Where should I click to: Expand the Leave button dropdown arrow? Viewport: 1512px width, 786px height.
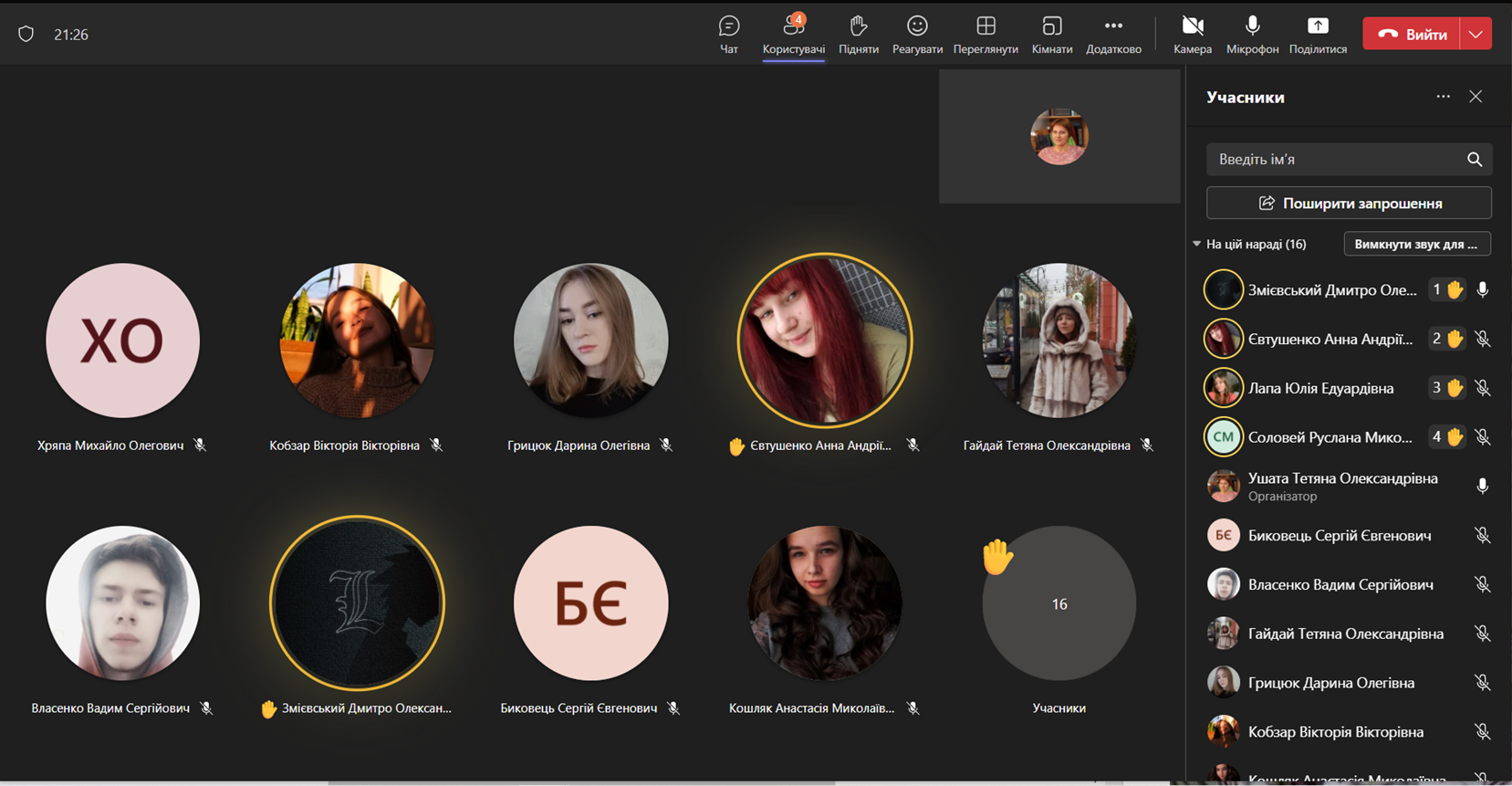(x=1476, y=35)
